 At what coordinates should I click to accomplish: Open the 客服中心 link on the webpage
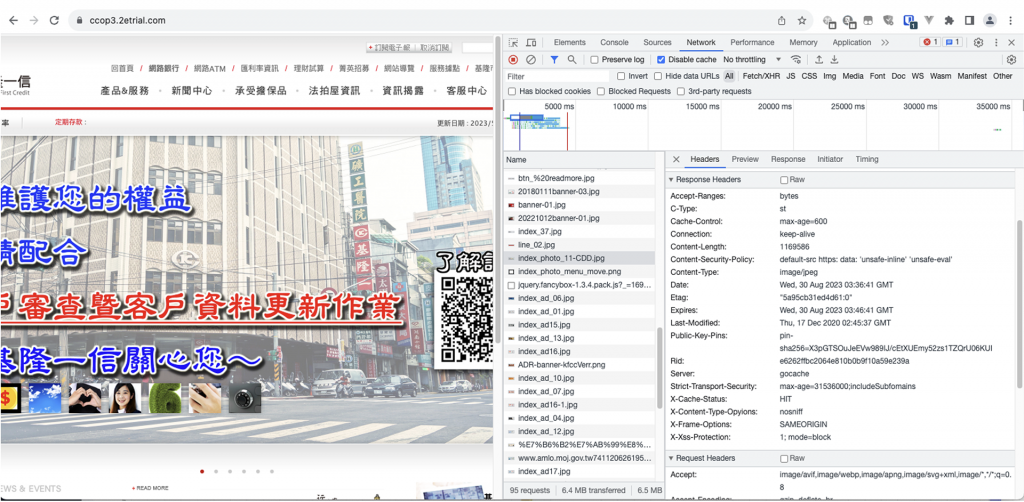[x=467, y=91]
